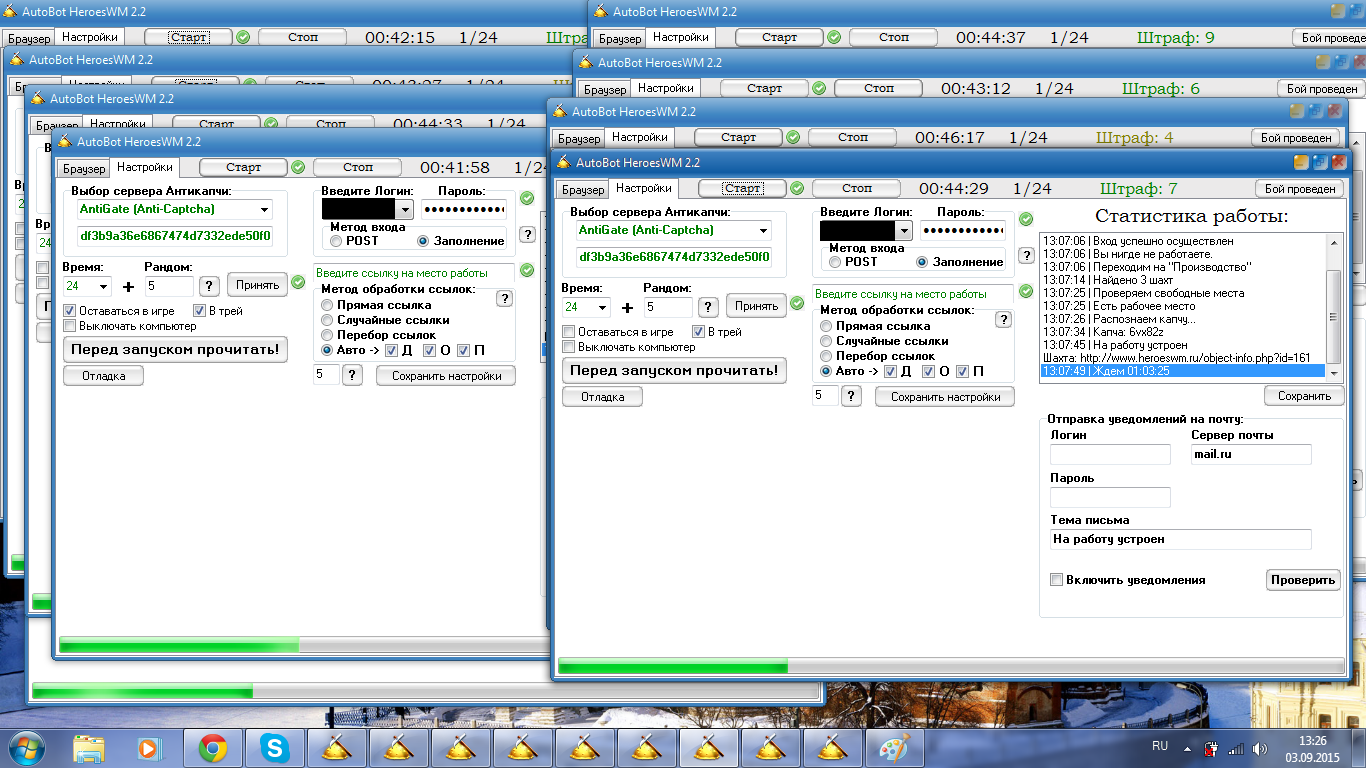This screenshot has height=768, width=1366.
Task: Open Настройки tab in Штраф: 6 window
Action: [x=666, y=88]
